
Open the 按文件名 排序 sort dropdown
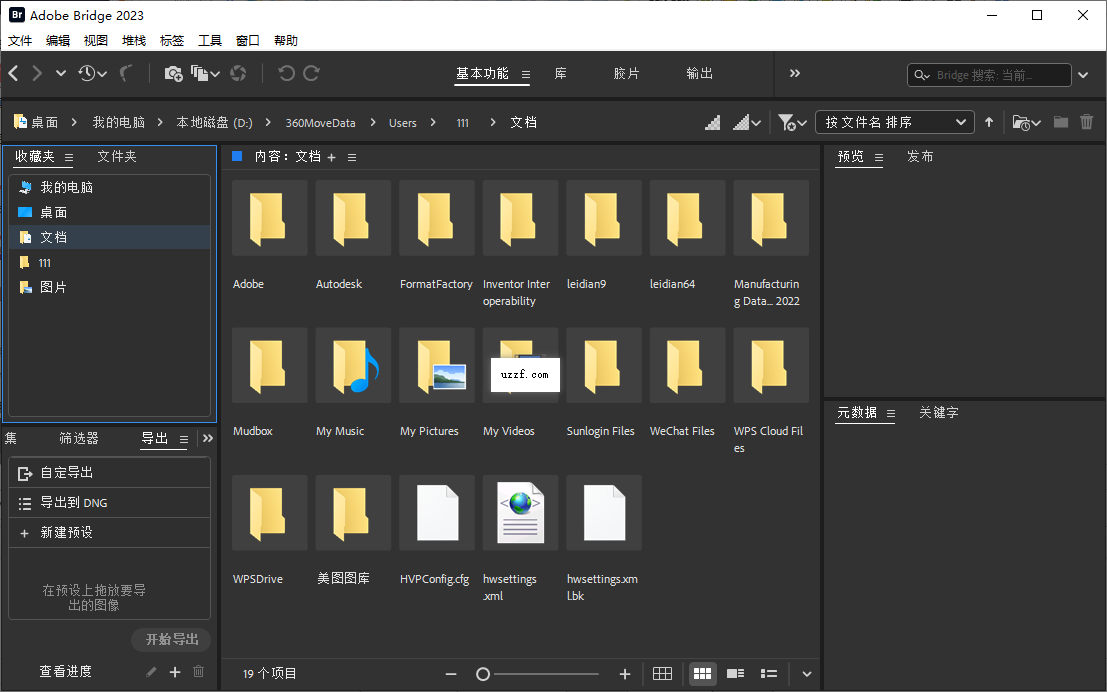[894, 122]
